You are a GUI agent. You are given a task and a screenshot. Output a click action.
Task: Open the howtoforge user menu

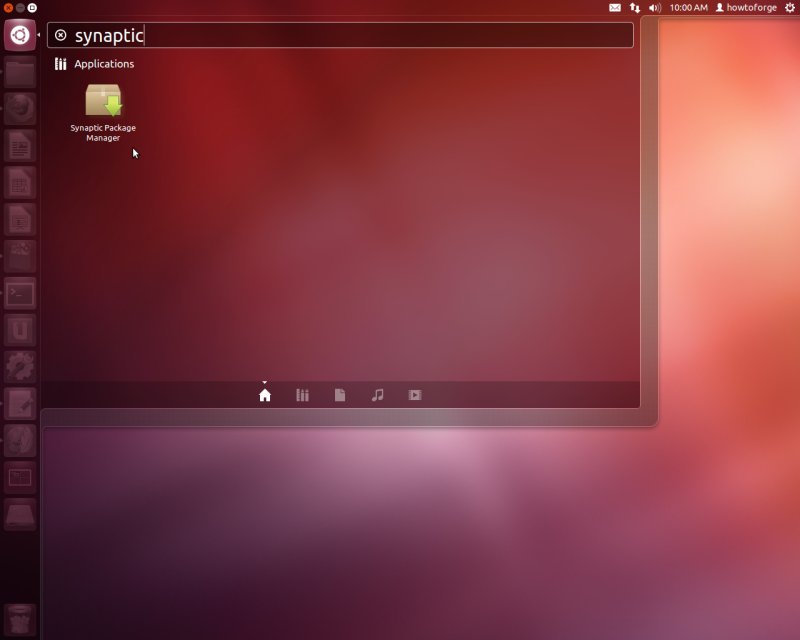pos(746,8)
